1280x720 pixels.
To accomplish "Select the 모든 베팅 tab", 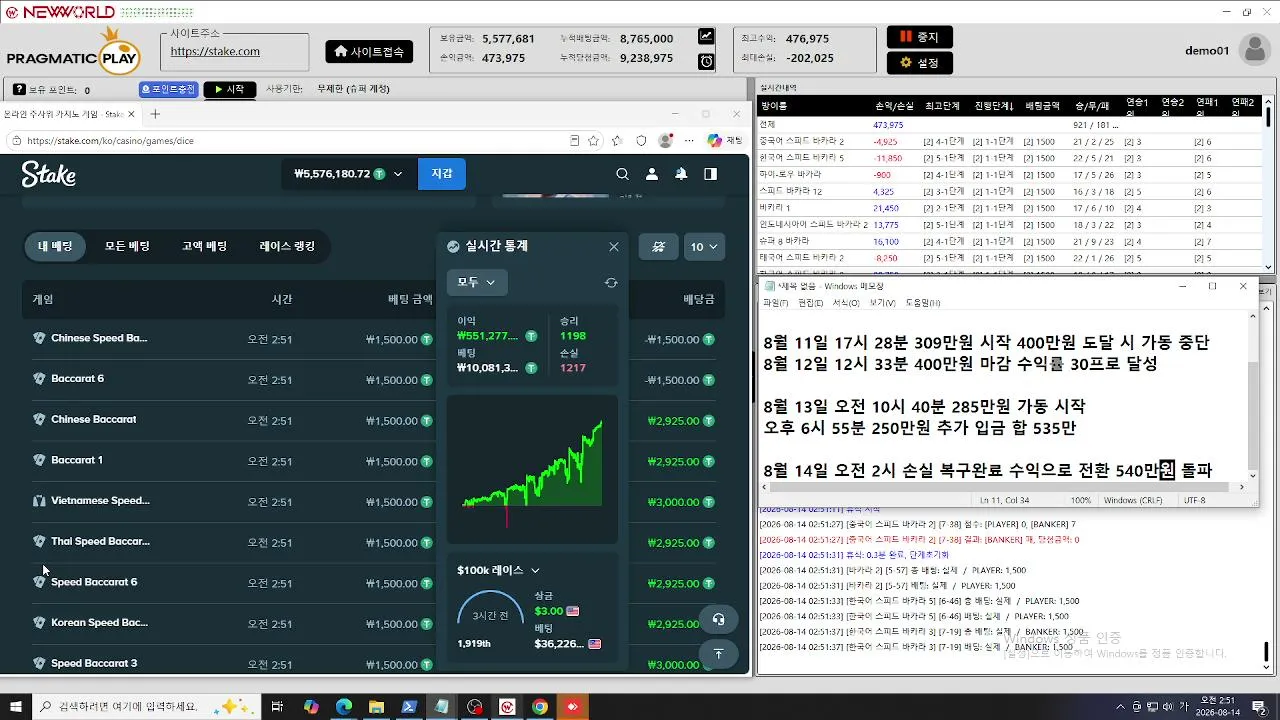I will (x=127, y=246).
